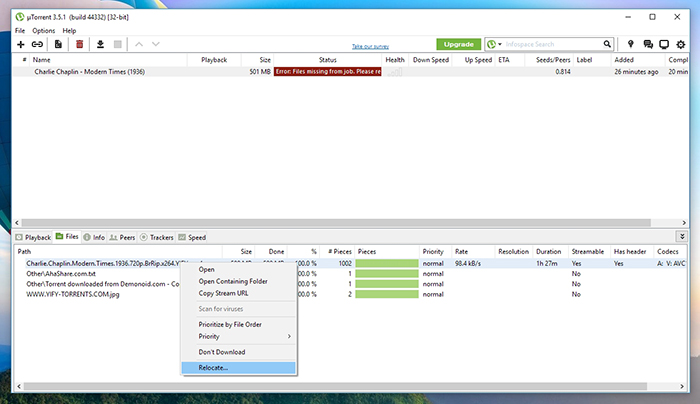Select the Charlie Chaplin - Modern Times torrent row
This screenshot has width=700, height=404.
pyautogui.click(x=350, y=71)
